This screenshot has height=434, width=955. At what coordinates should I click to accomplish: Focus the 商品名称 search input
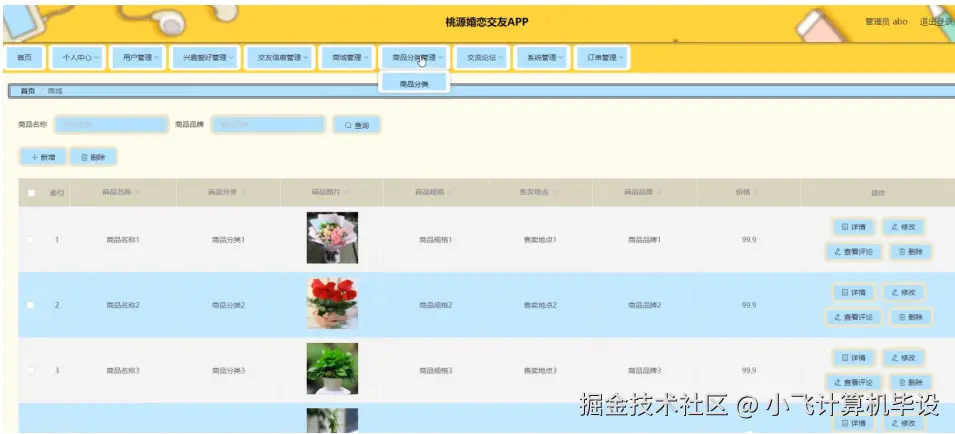[x=111, y=125]
